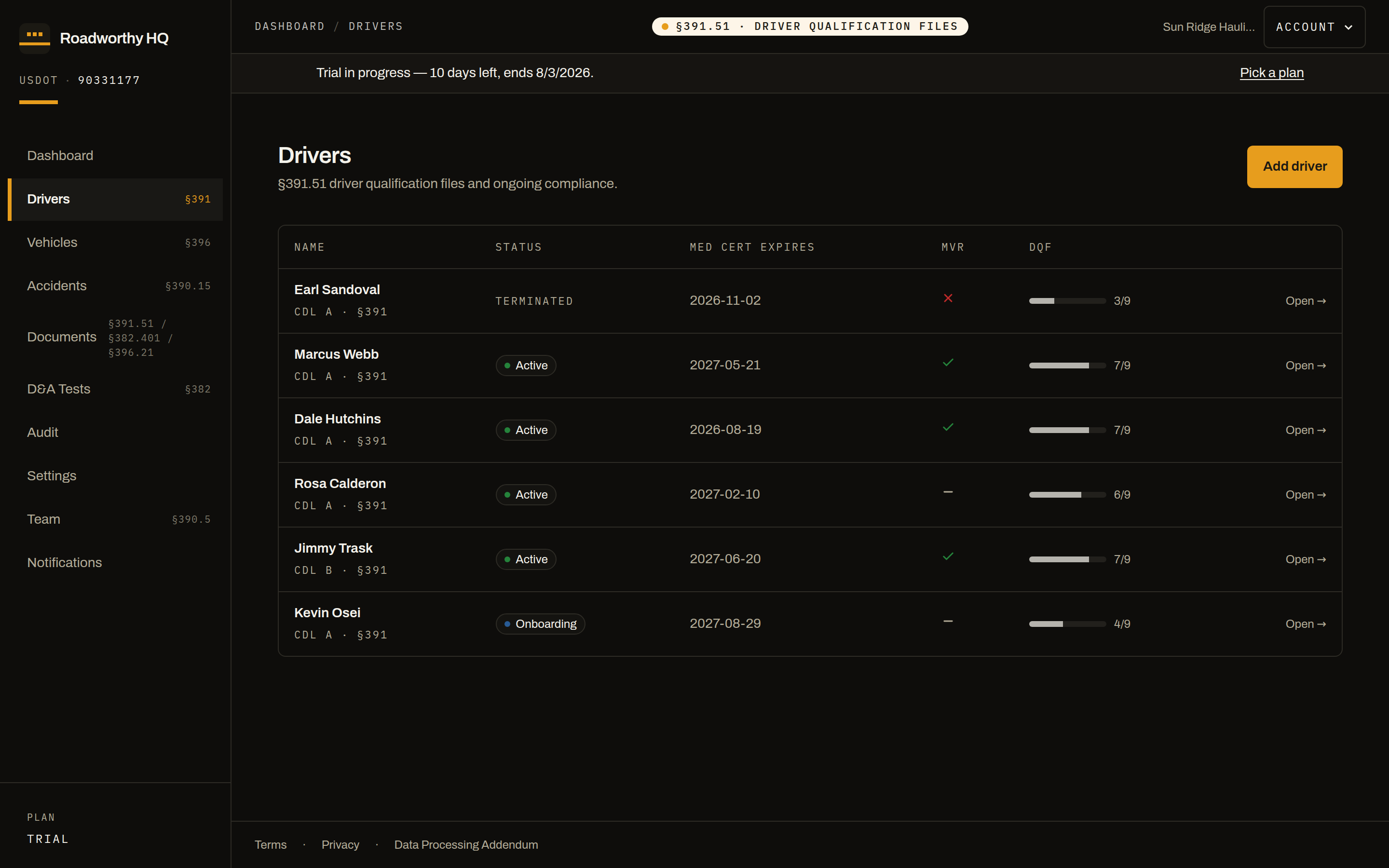Click the green MVR checkmark for Jimmy Trask
The height and width of the screenshot is (868, 1389).
tap(948, 556)
